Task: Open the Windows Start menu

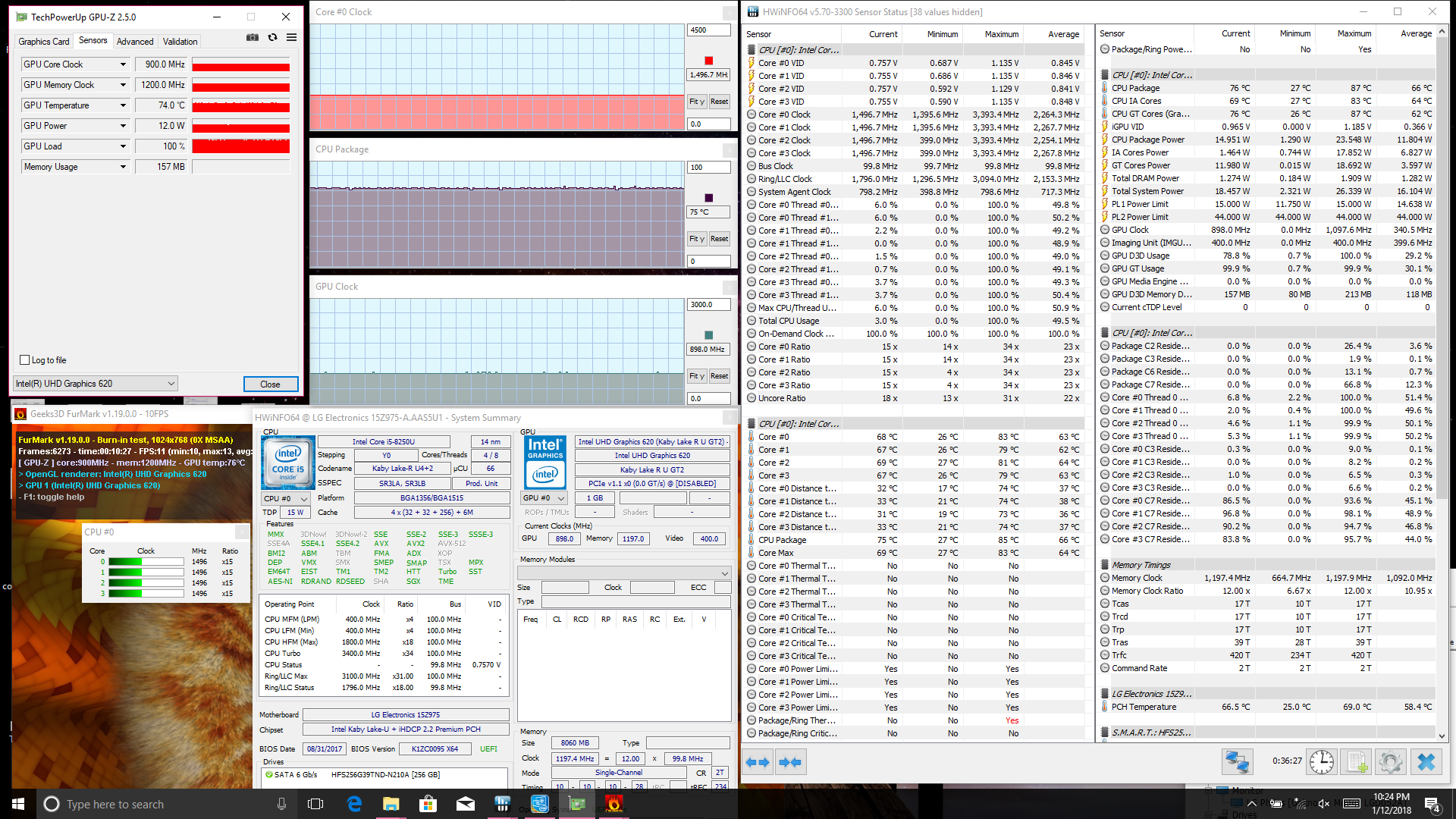Action: 18,804
